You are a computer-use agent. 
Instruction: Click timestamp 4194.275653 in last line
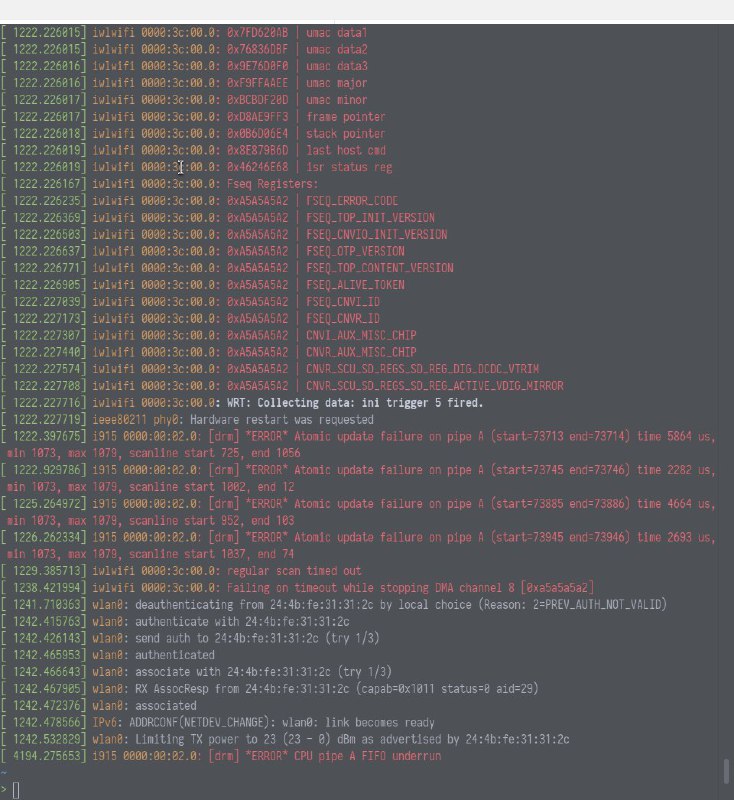(46, 756)
